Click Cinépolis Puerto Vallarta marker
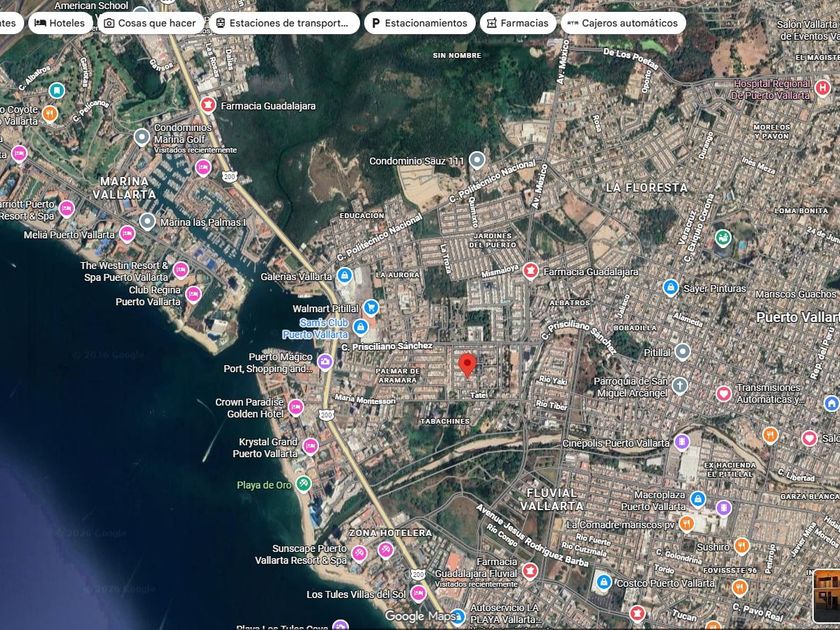840x630 pixels. [681, 442]
